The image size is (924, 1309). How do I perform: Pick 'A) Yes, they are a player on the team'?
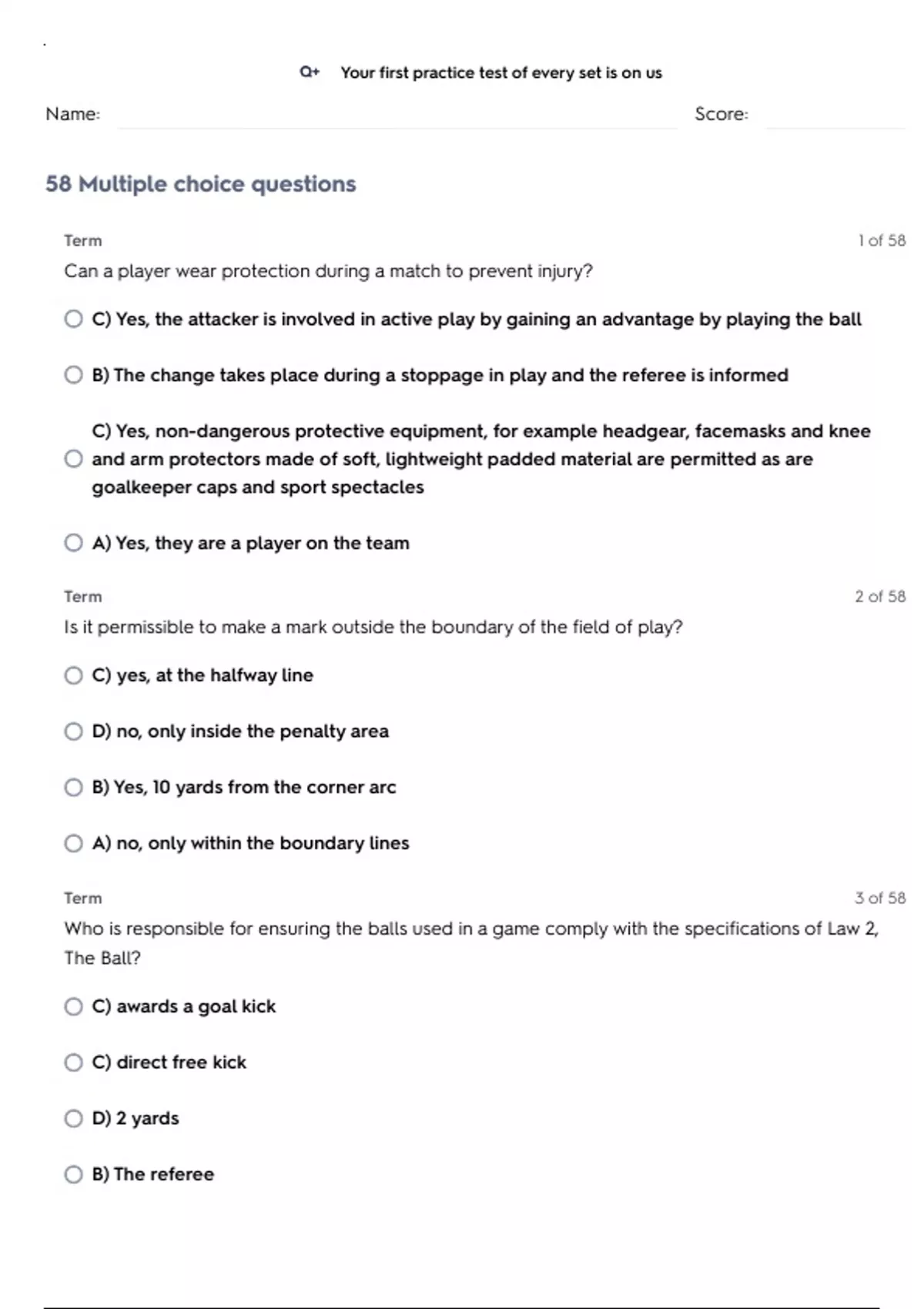tap(73, 543)
